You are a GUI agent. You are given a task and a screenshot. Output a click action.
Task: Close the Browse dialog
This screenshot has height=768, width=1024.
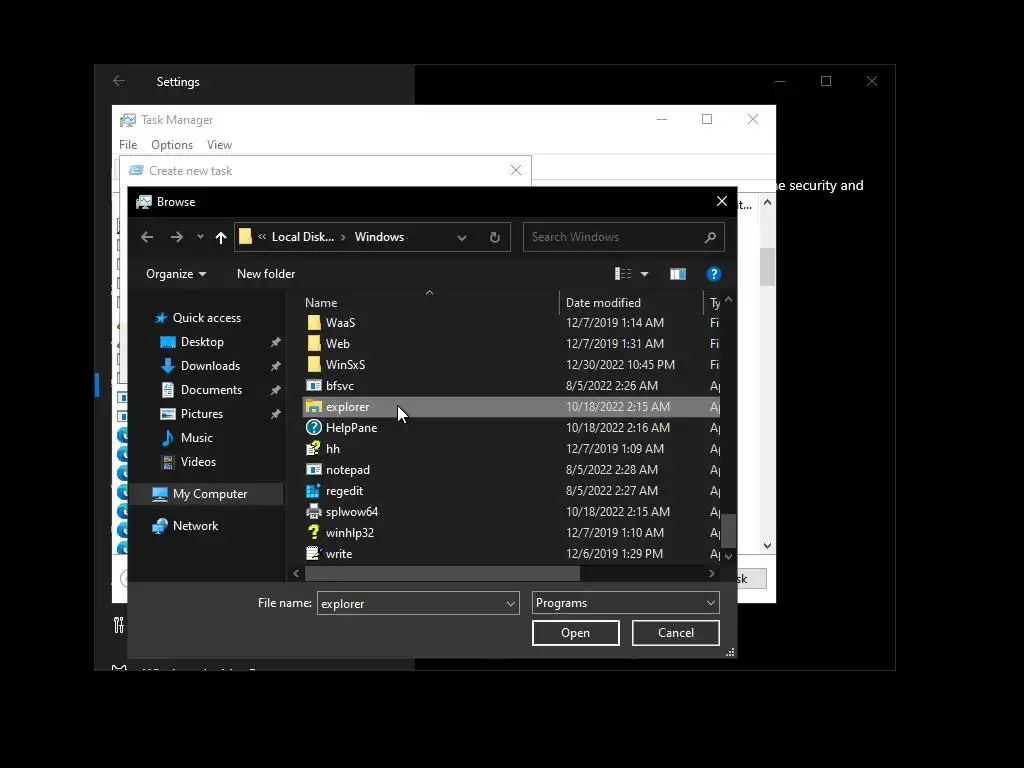point(722,201)
